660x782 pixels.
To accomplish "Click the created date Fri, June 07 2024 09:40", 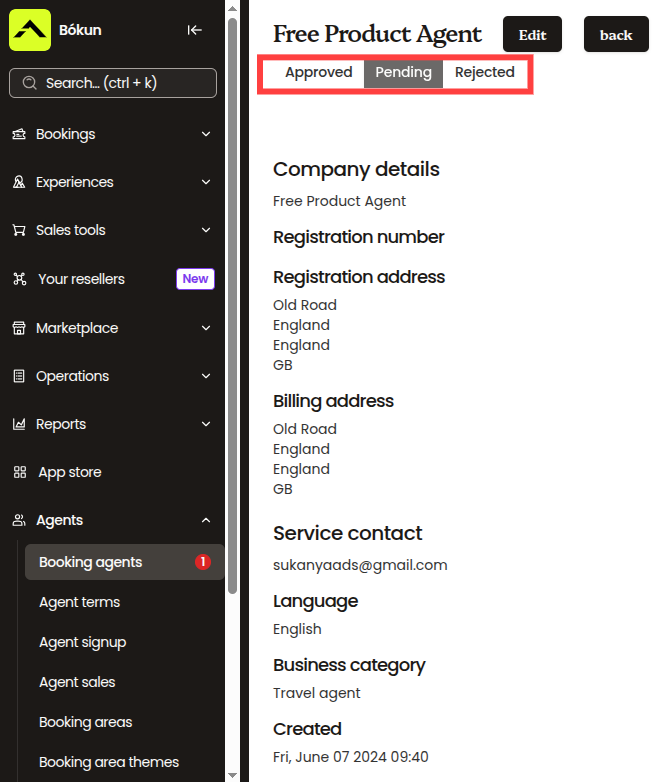I will tap(351, 757).
